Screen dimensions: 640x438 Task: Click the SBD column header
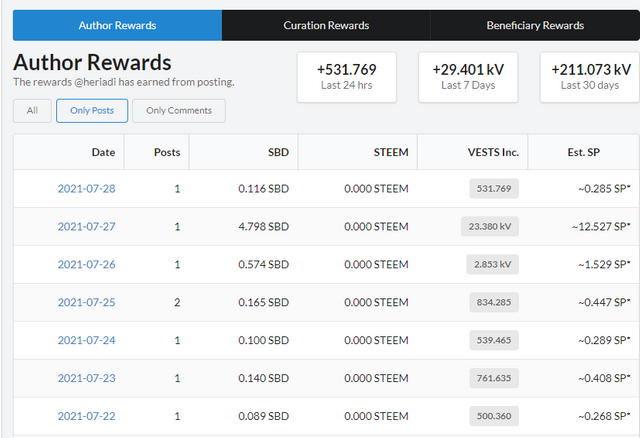pyautogui.click(x=244, y=152)
